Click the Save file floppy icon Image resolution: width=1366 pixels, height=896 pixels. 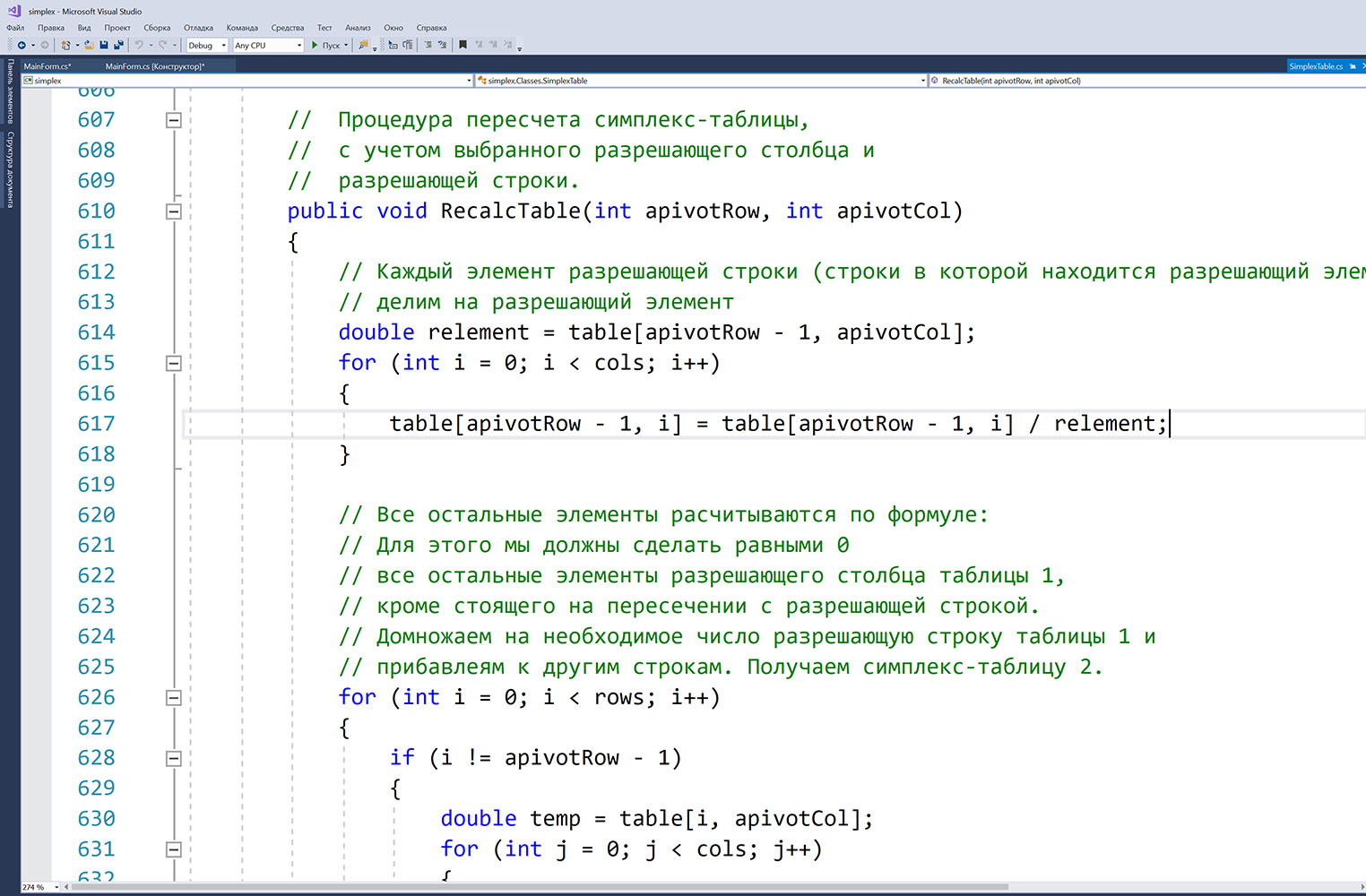pos(104,45)
